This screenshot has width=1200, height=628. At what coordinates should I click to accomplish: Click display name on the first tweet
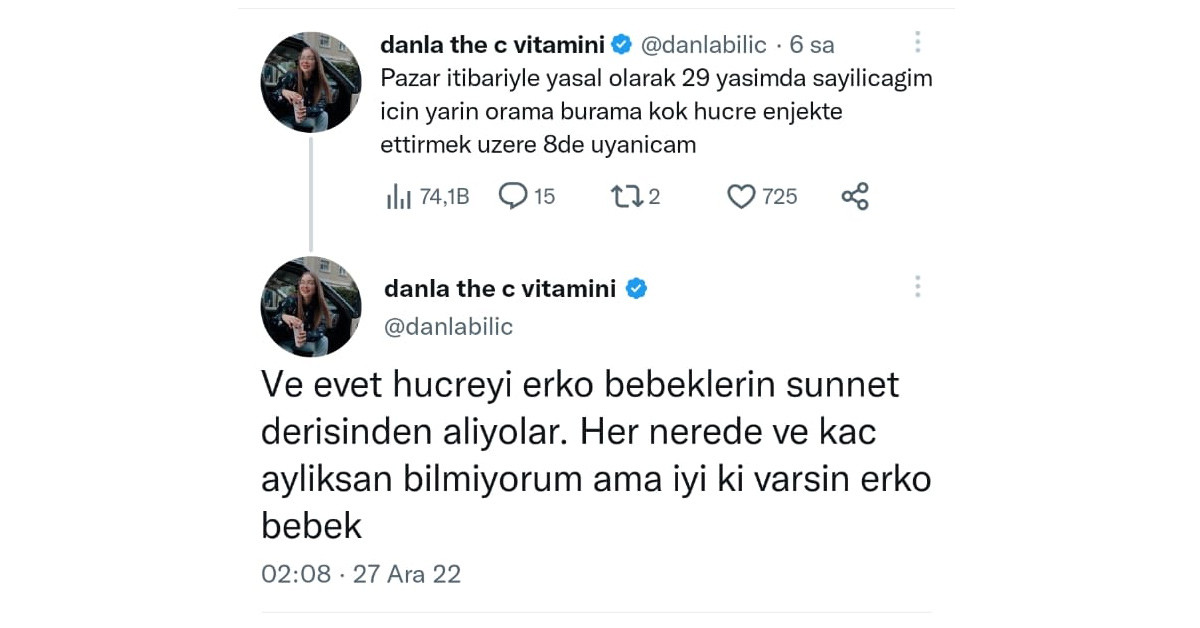pos(493,45)
